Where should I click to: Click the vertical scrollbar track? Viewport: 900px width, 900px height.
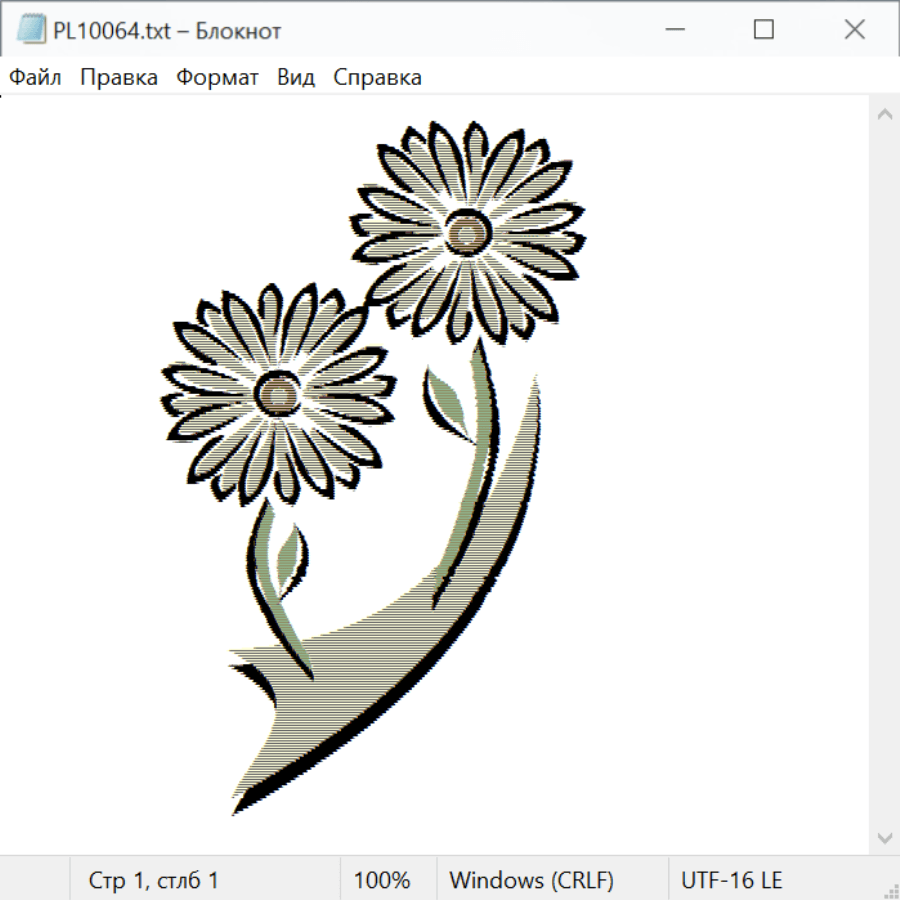884,475
